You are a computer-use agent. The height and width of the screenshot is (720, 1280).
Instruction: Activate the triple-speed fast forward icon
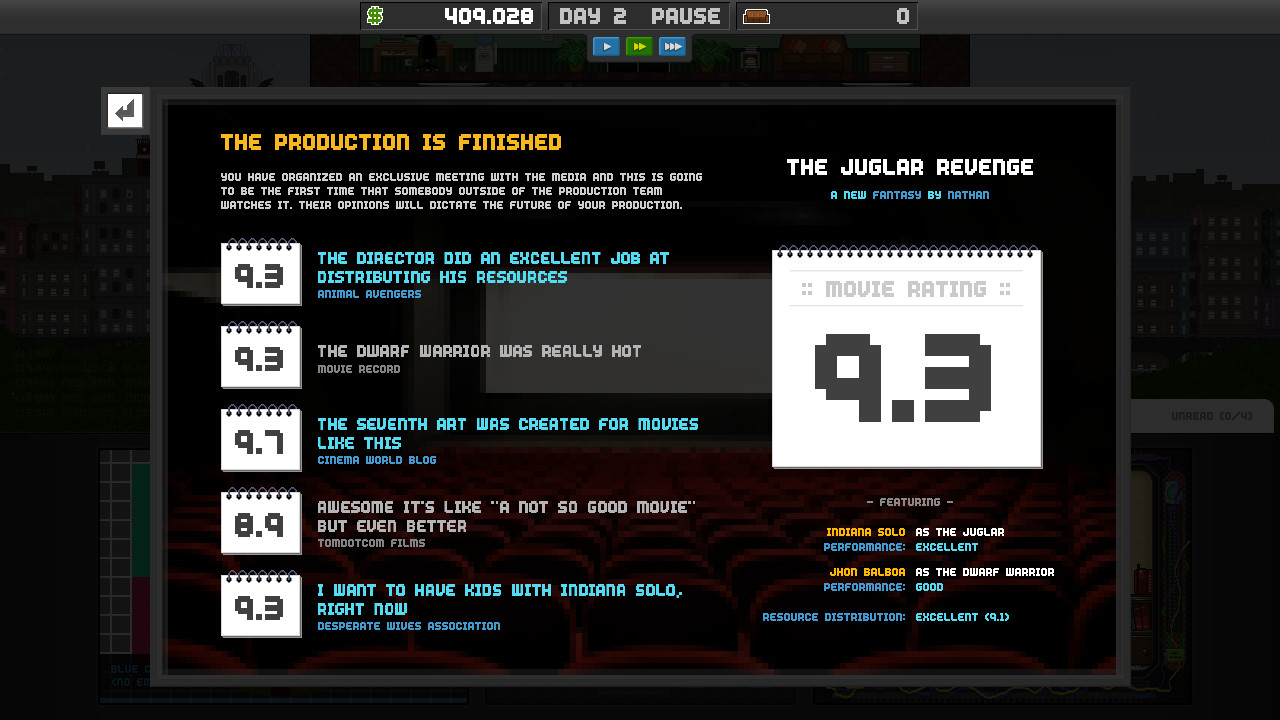673,46
